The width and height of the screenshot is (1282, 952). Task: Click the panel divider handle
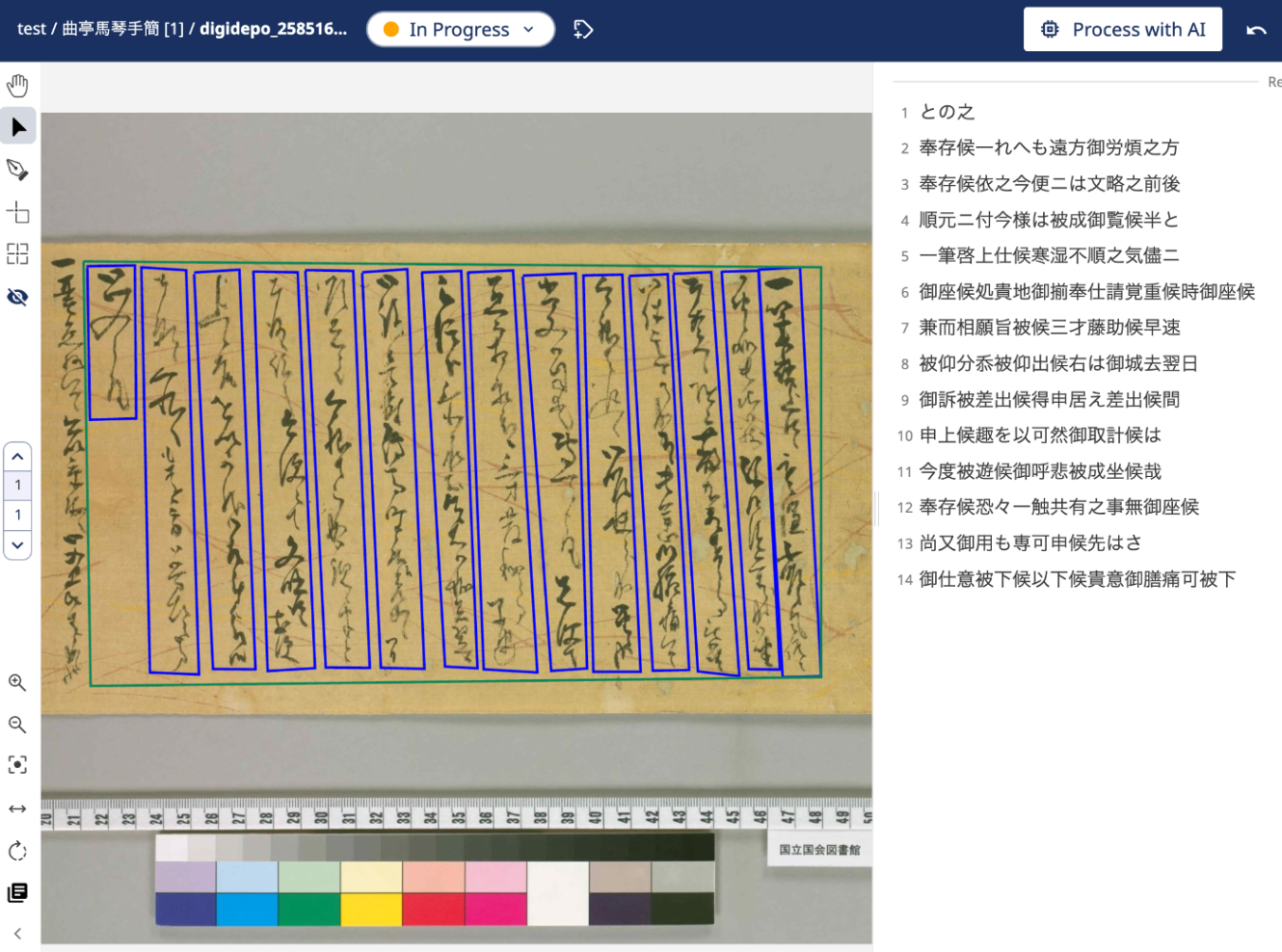coord(876,508)
